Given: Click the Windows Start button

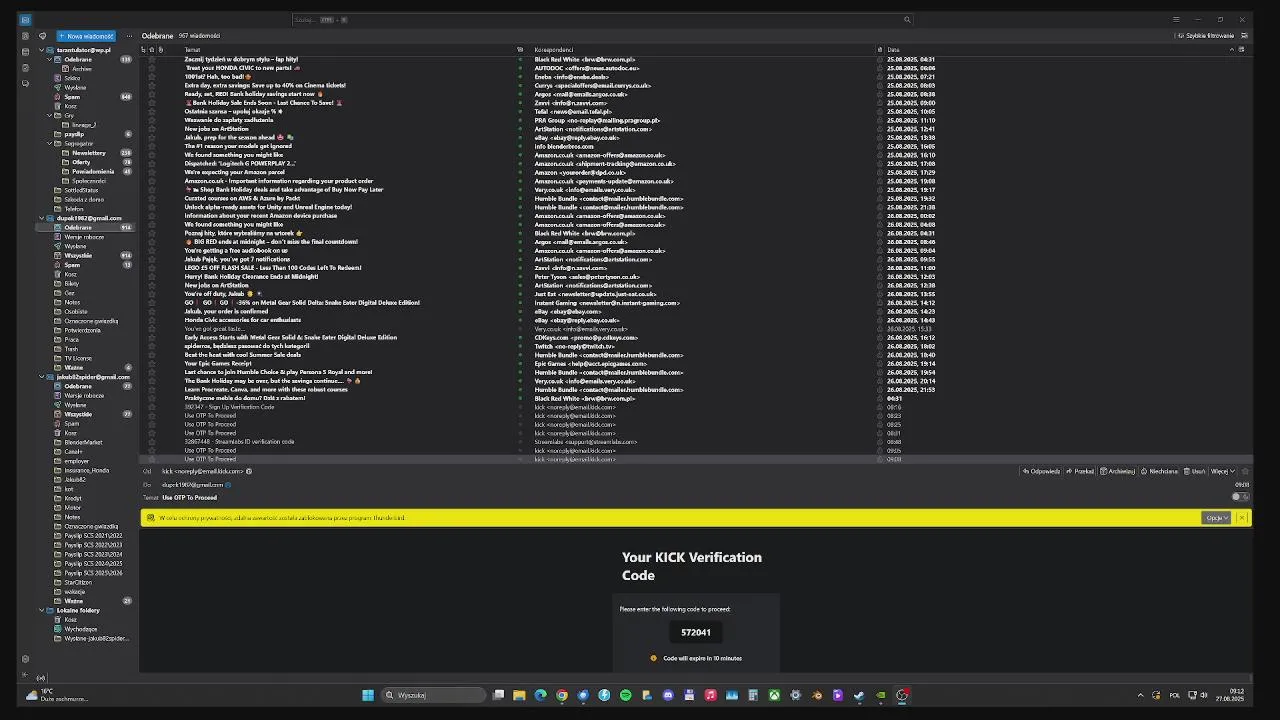Looking at the screenshot, I should (368, 695).
